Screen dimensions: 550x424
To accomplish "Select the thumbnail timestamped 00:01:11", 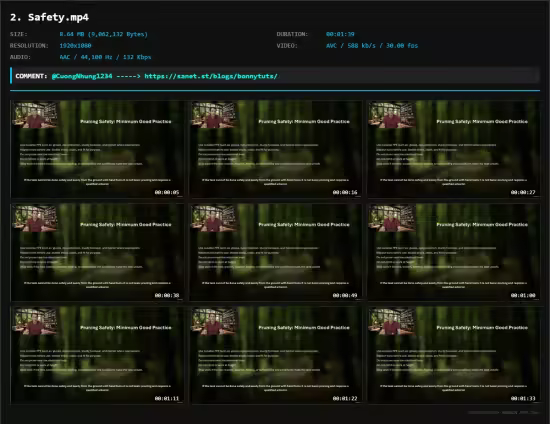I will [x=97, y=356].
